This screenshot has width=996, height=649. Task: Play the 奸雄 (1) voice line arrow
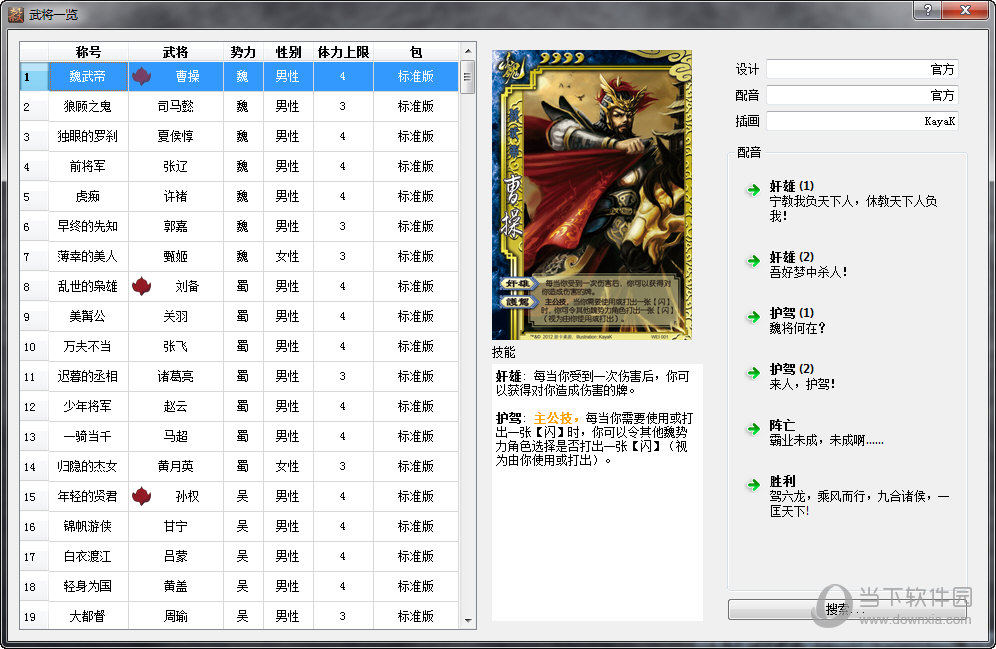(753, 190)
